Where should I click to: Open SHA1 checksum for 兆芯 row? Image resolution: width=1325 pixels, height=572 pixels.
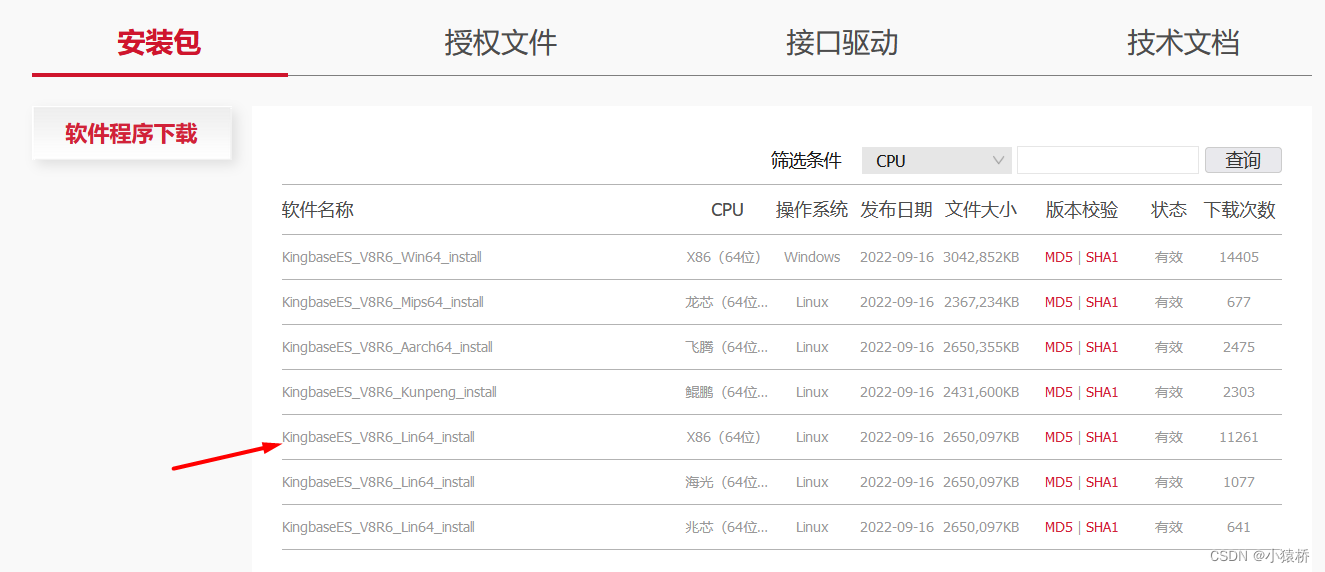1102,527
